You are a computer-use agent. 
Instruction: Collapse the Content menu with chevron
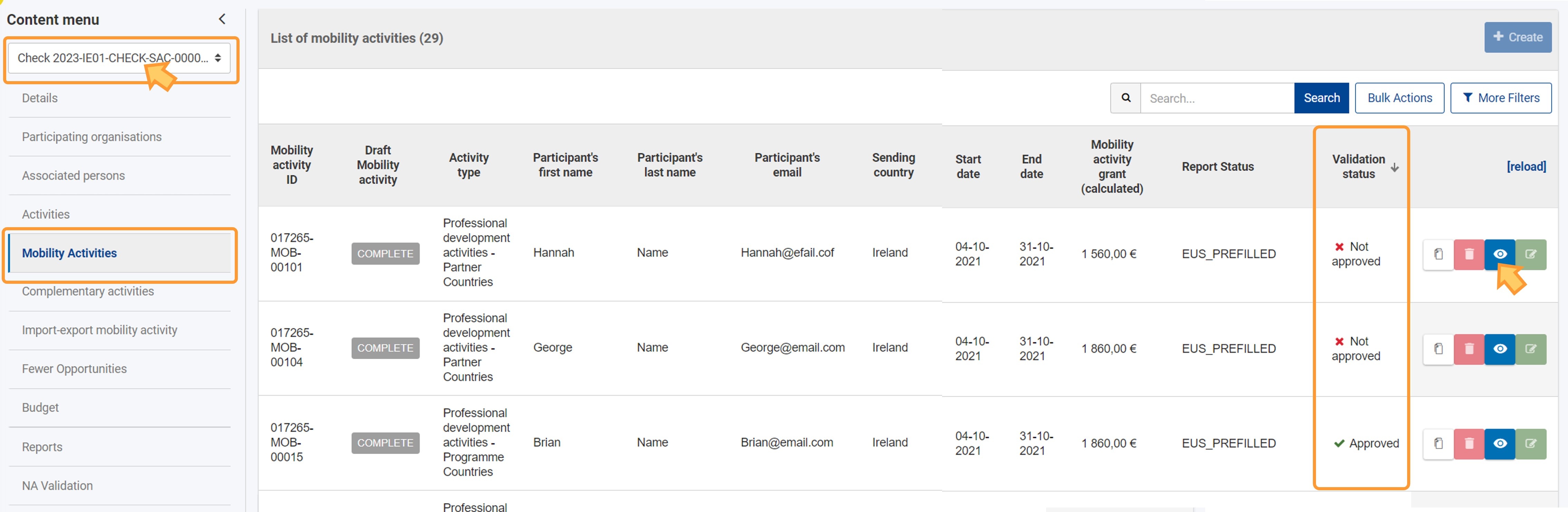coord(222,19)
